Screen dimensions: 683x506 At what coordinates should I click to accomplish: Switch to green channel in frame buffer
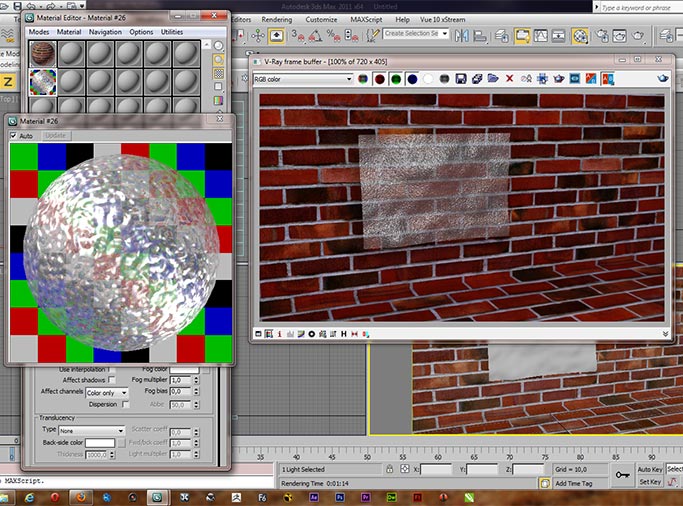click(396, 79)
